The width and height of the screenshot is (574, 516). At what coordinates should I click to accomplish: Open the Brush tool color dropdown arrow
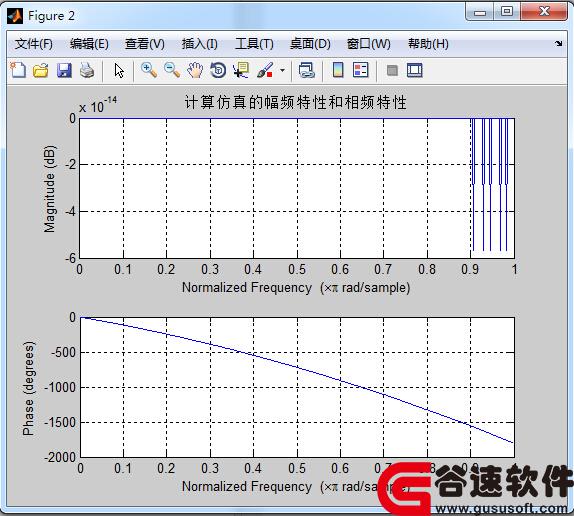(x=282, y=70)
